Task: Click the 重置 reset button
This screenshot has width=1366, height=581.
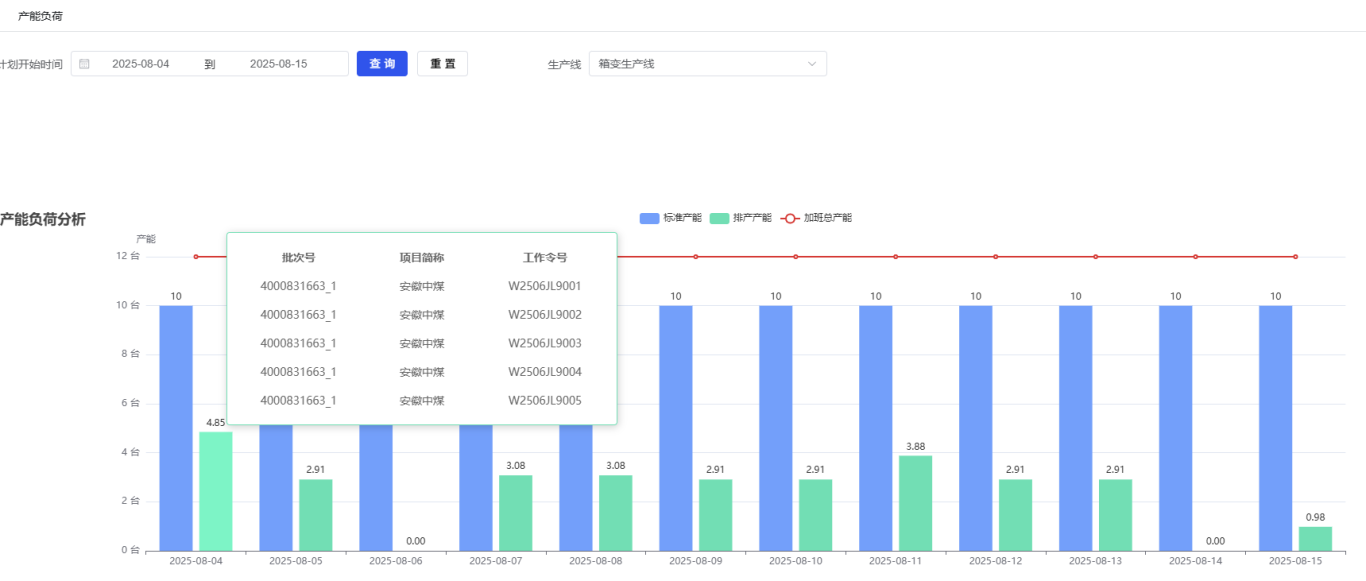Action: pyautogui.click(x=442, y=64)
